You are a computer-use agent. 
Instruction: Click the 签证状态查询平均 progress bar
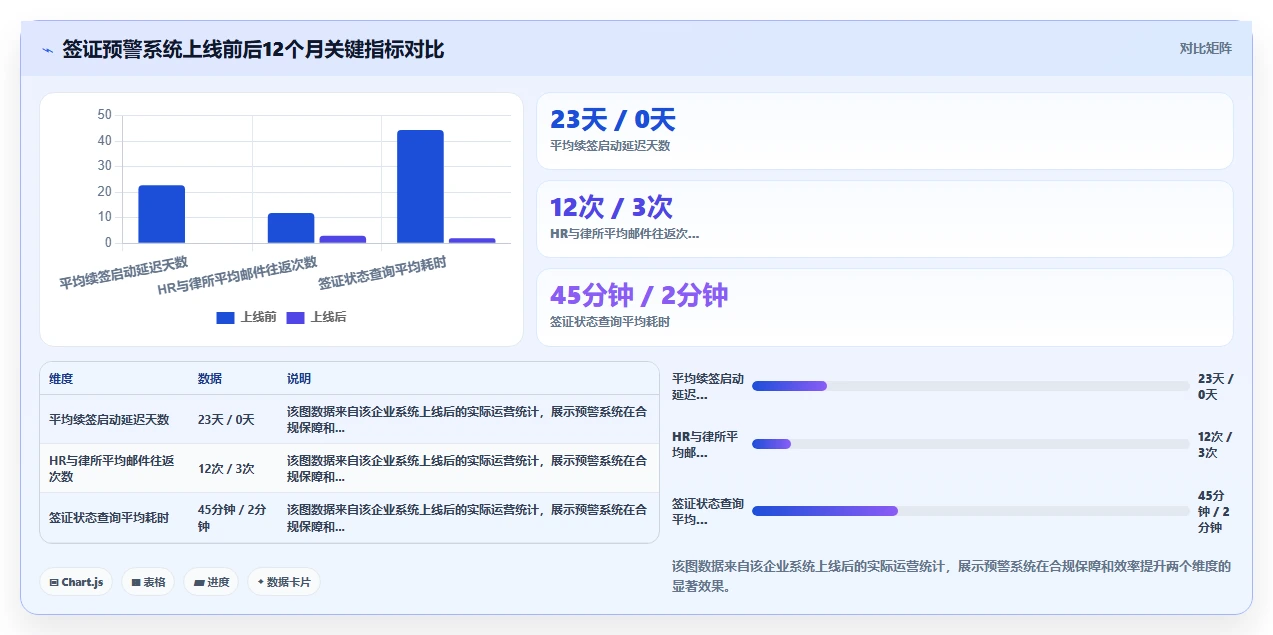point(970,511)
